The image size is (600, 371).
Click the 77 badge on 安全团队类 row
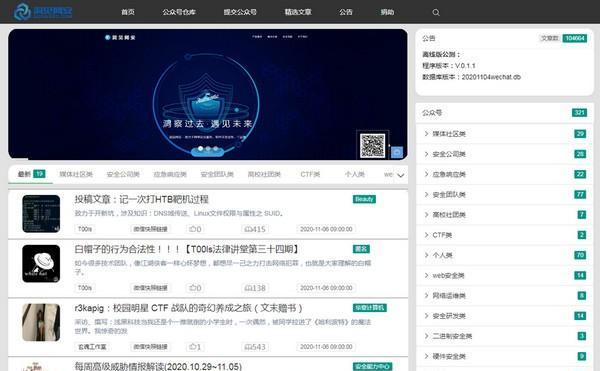tap(580, 194)
